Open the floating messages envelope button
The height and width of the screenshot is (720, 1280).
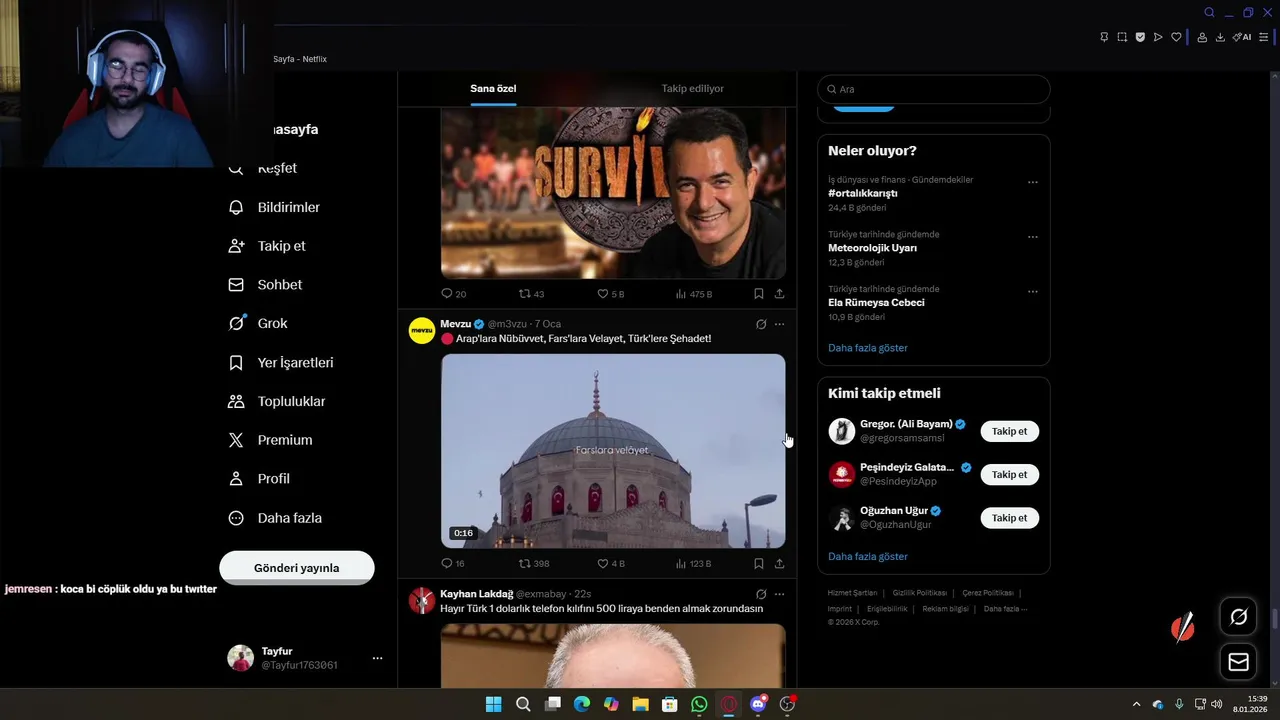[x=1238, y=662]
